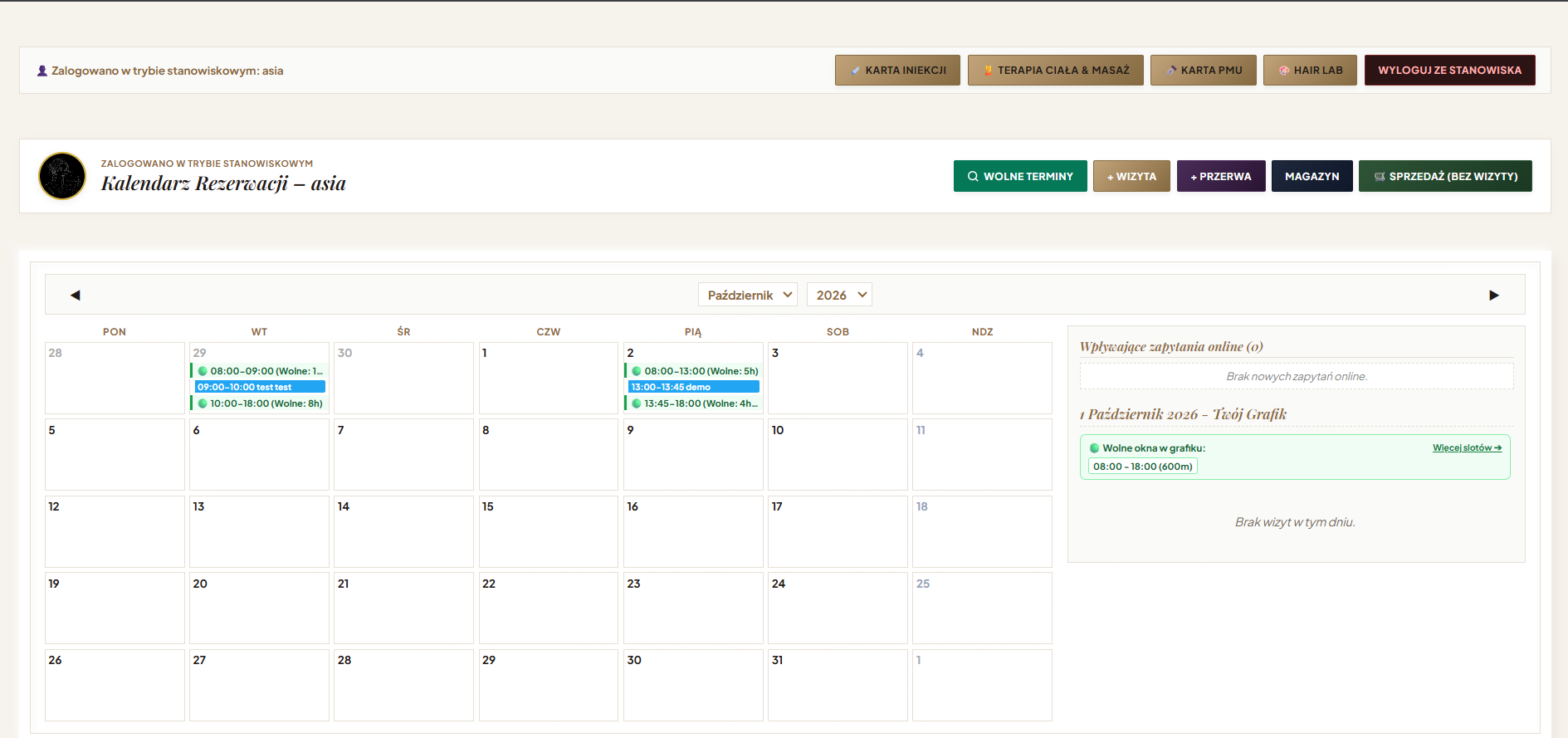The height and width of the screenshot is (738, 1568).
Task: Open the Karta Iniekcji card
Action: tap(897, 71)
